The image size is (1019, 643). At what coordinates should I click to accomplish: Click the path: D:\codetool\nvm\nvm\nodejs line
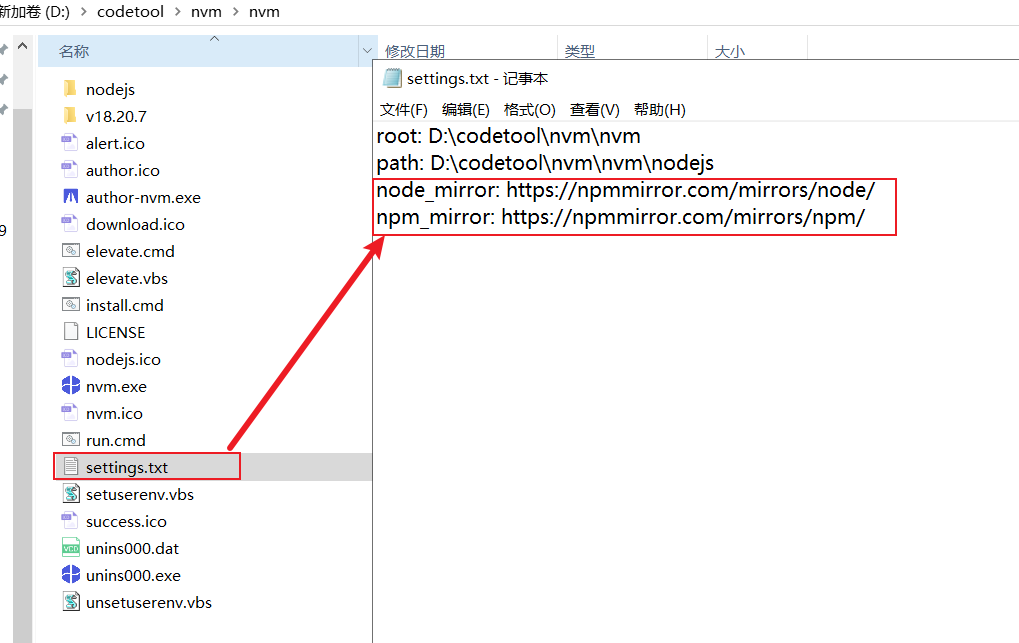tap(545, 163)
